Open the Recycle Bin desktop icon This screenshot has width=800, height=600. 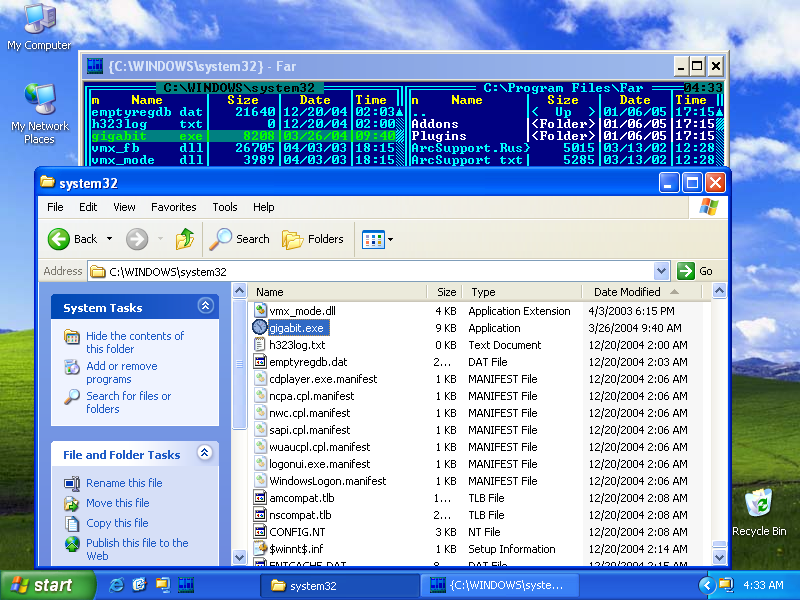click(759, 512)
